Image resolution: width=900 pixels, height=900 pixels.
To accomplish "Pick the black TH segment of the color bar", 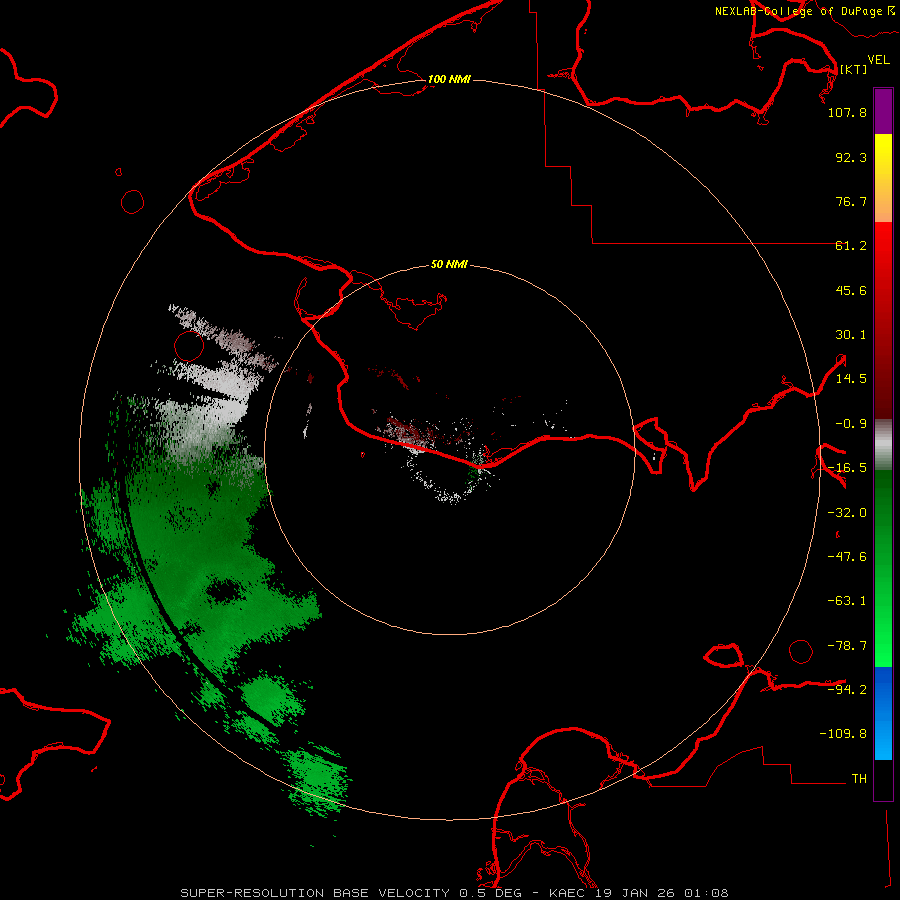I will [x=883, y=779].
